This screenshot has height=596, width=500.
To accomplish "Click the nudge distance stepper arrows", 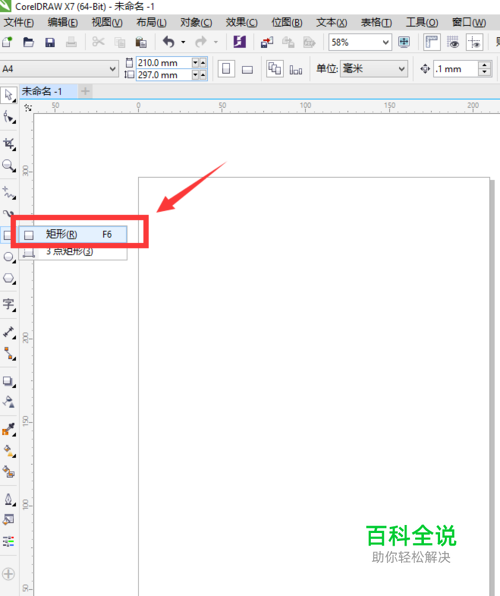I will [x=484, y=69].
